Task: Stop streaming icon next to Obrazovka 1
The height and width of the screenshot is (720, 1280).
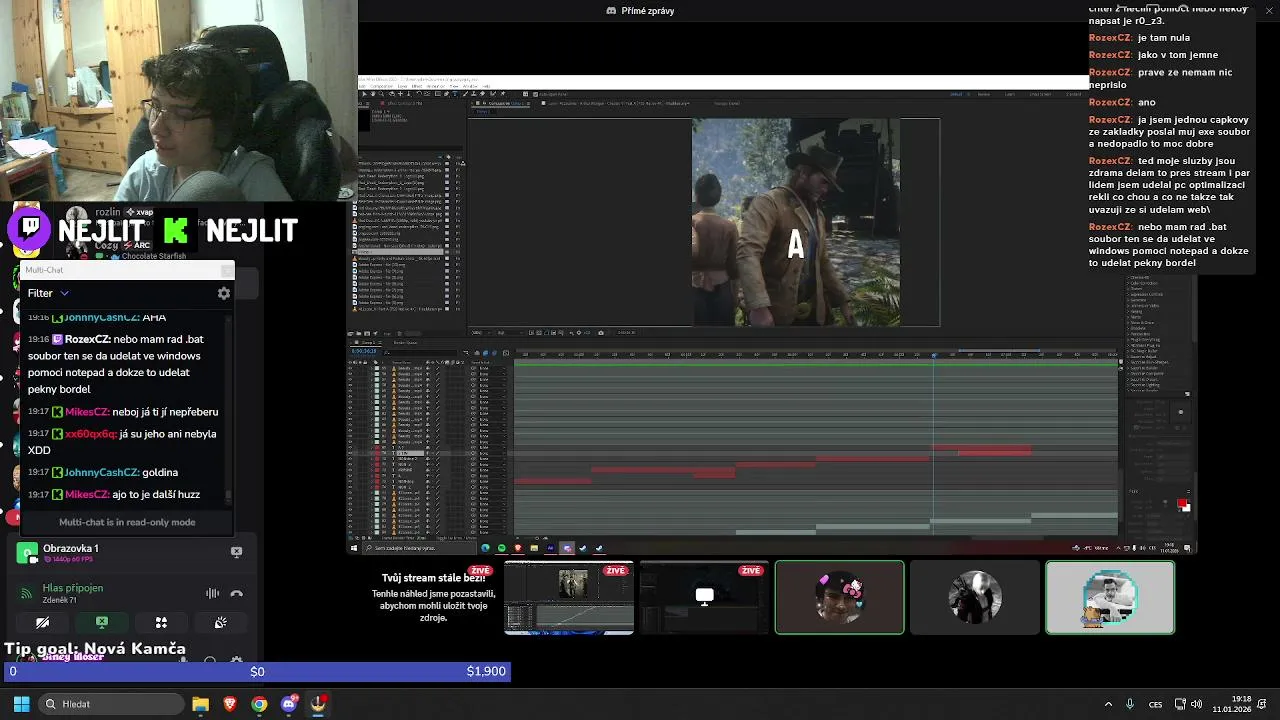Action: click(236, 551)
